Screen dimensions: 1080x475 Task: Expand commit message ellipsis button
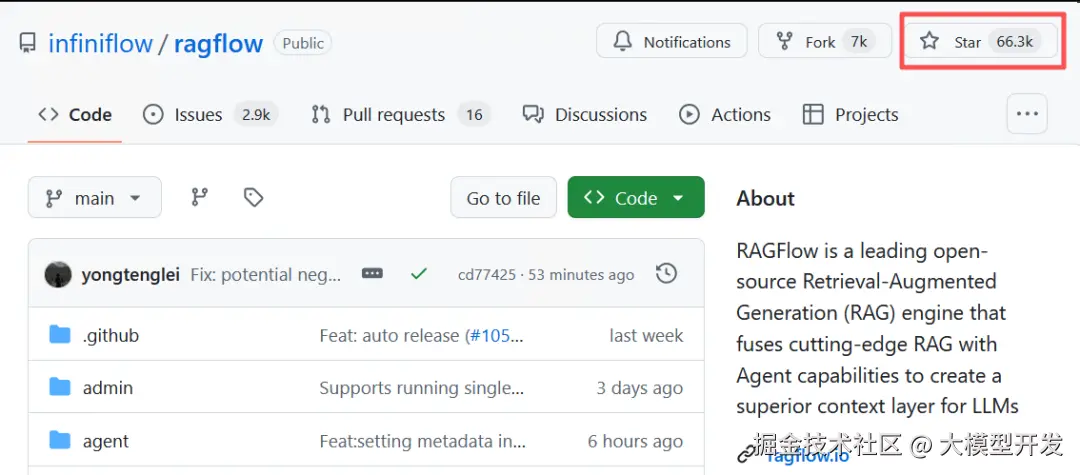click(372, 274)
